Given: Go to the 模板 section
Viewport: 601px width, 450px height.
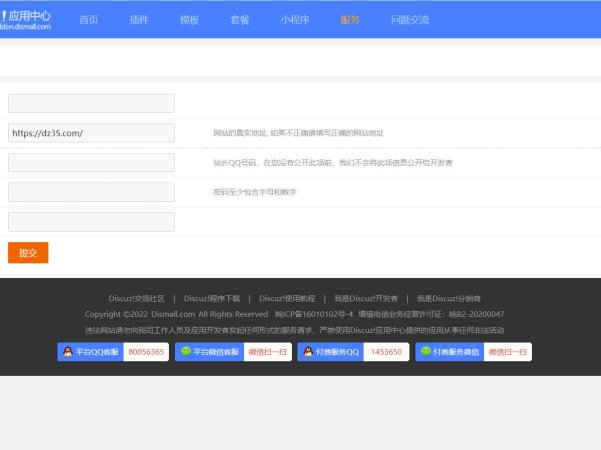Looking at the screenshot, I should [189, 20].
